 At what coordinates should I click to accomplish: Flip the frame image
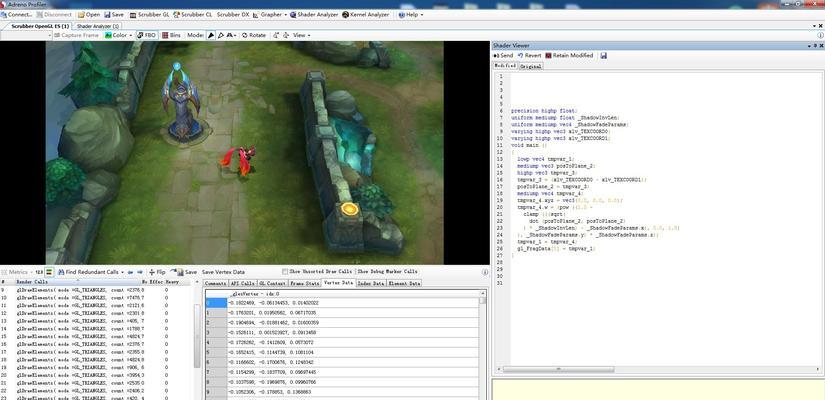157,272
